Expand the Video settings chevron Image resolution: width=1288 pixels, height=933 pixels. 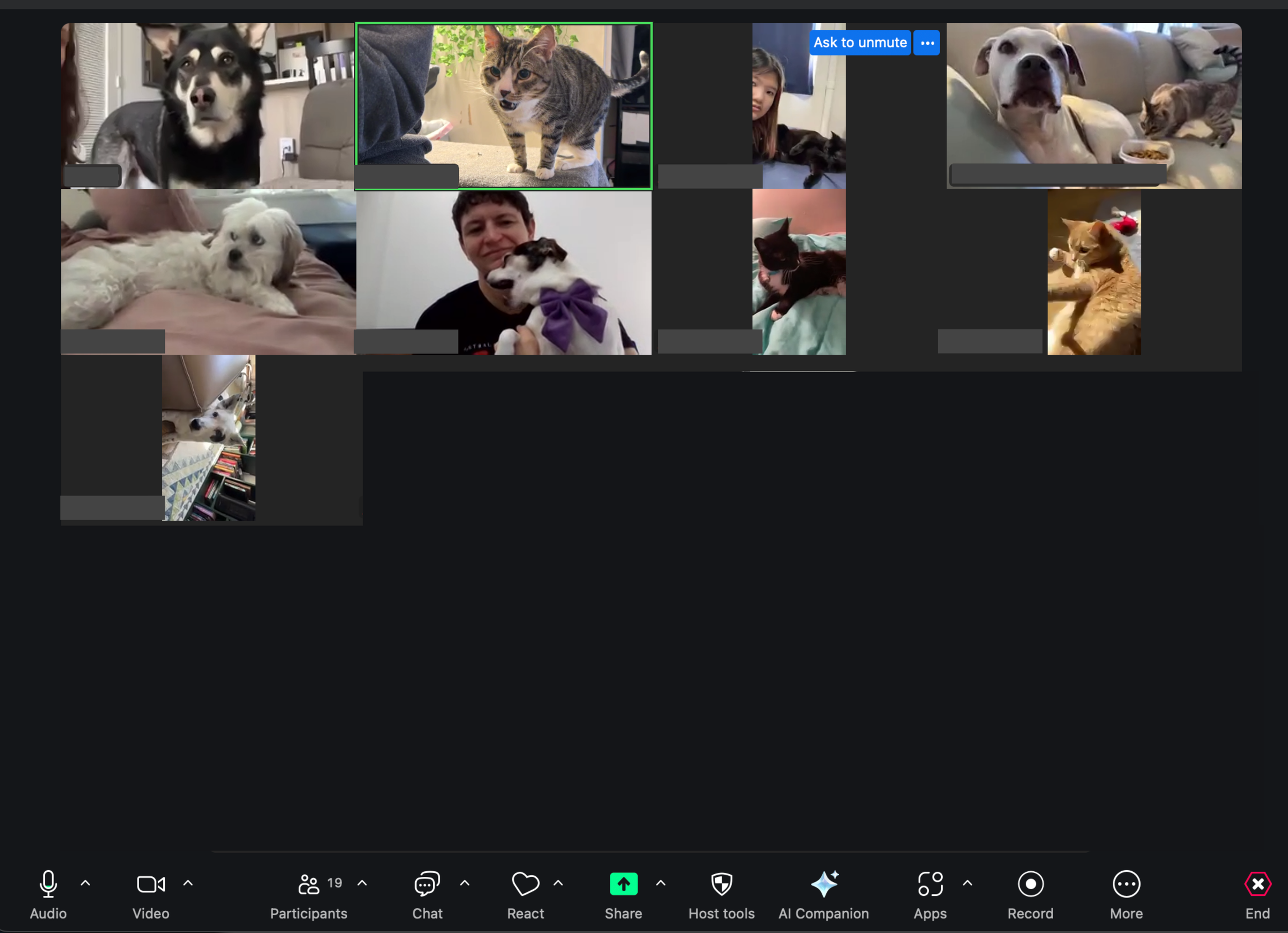[x=188, y=884]
